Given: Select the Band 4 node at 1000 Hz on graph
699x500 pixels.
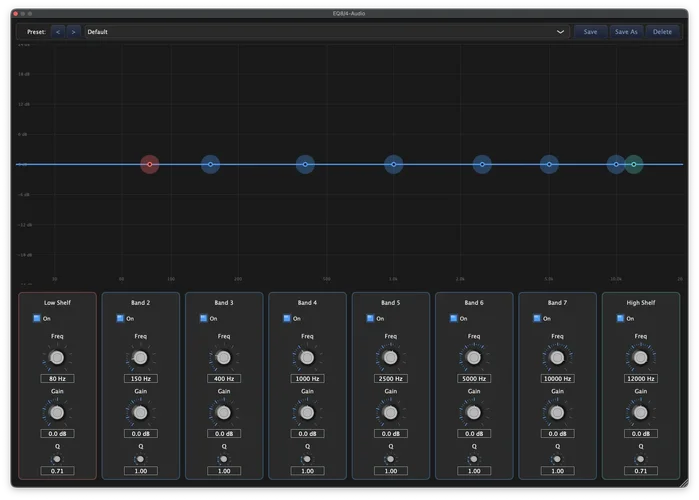Looking at the screenshot, I should click(394, 164).
